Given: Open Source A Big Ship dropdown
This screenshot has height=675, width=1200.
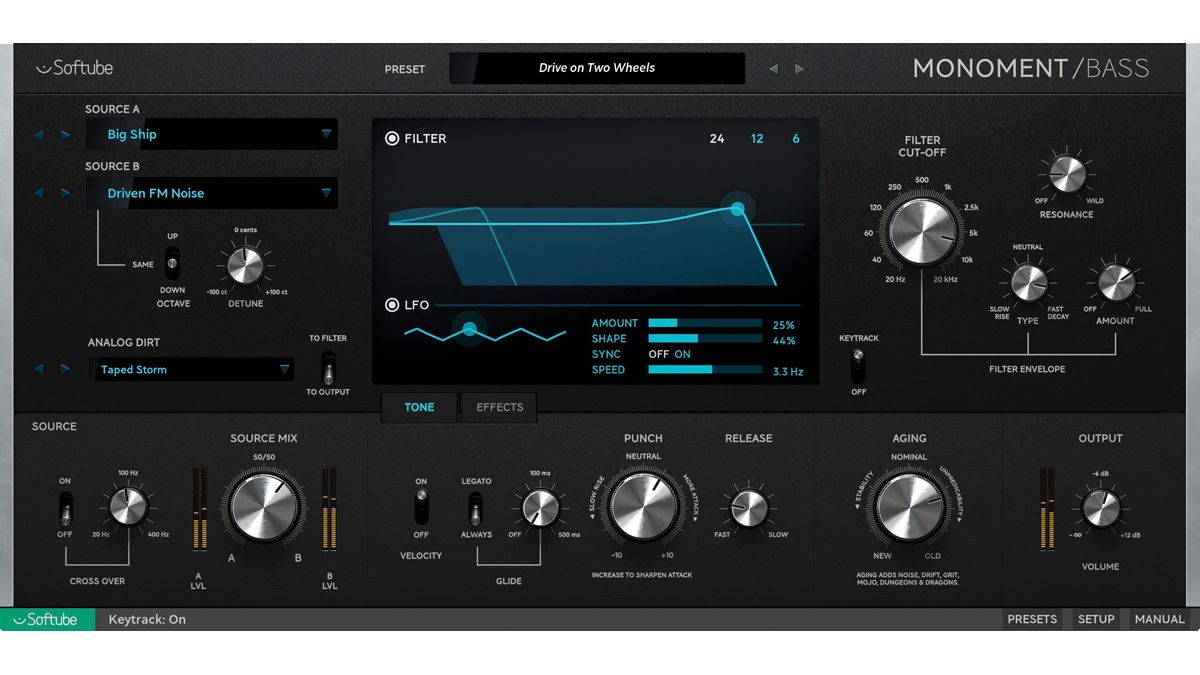Looking at the screenshot, I should click(x=210, y=134).
